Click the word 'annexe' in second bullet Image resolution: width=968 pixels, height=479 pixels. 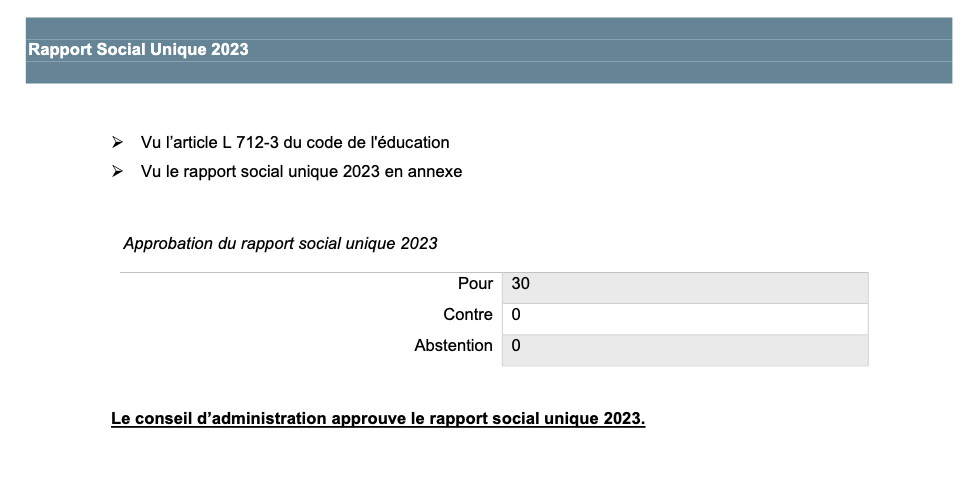coord(437,171)
